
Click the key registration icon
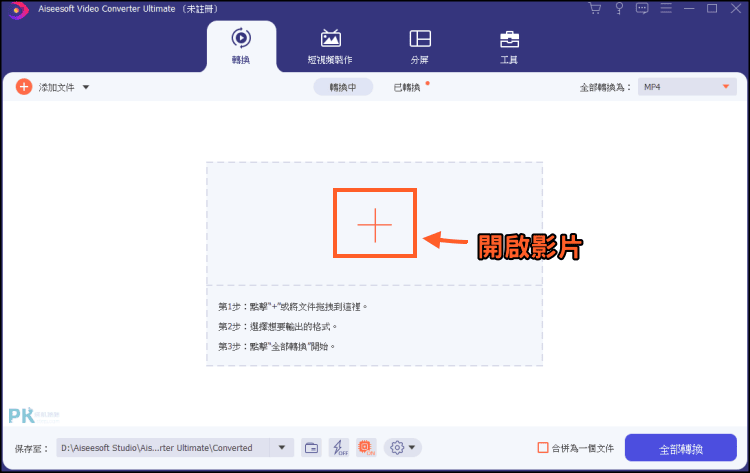[619, 9]
